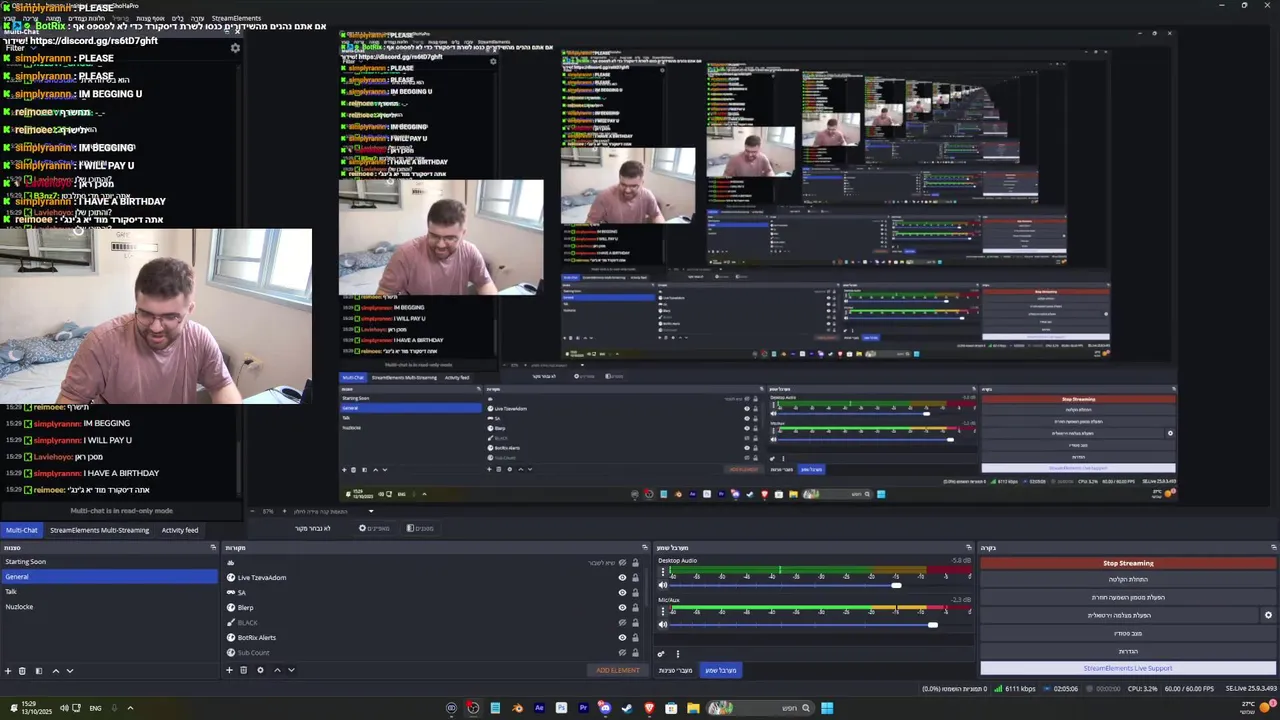The width and height of the screenshot is (1280, 720).
Task: Open scene filters icon in Scenes panel
Action: pyautogui.click(x=39, y=671)
